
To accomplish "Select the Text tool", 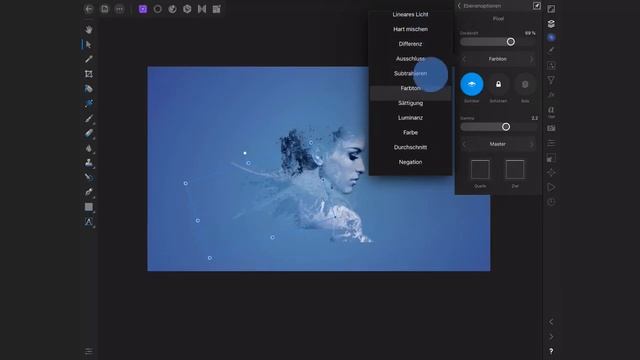I will (x=89, y=222).
